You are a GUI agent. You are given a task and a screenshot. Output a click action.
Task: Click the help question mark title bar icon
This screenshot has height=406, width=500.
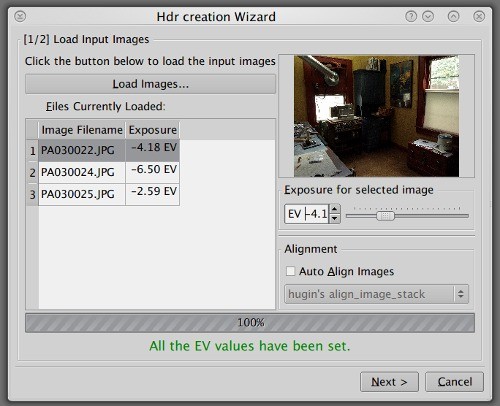click(411, 16)
